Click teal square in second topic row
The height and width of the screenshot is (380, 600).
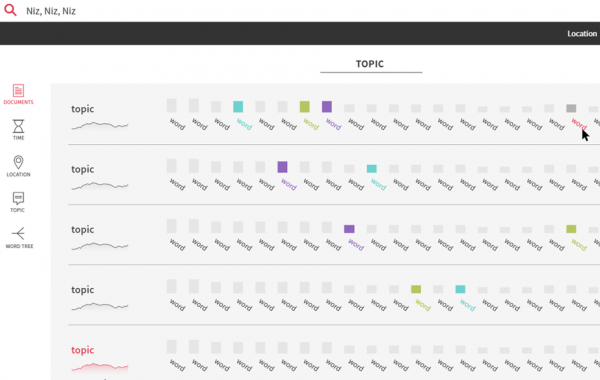click(372, 169)
